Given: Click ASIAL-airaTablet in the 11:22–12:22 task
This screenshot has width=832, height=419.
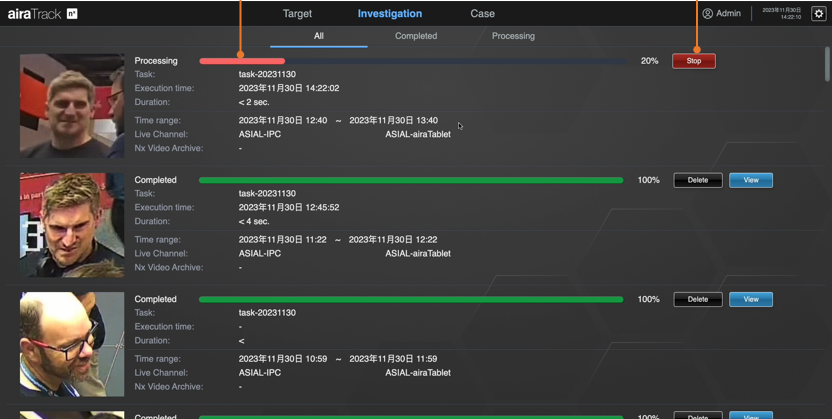Looking at the screenshot, I should (x=418, y=254).
